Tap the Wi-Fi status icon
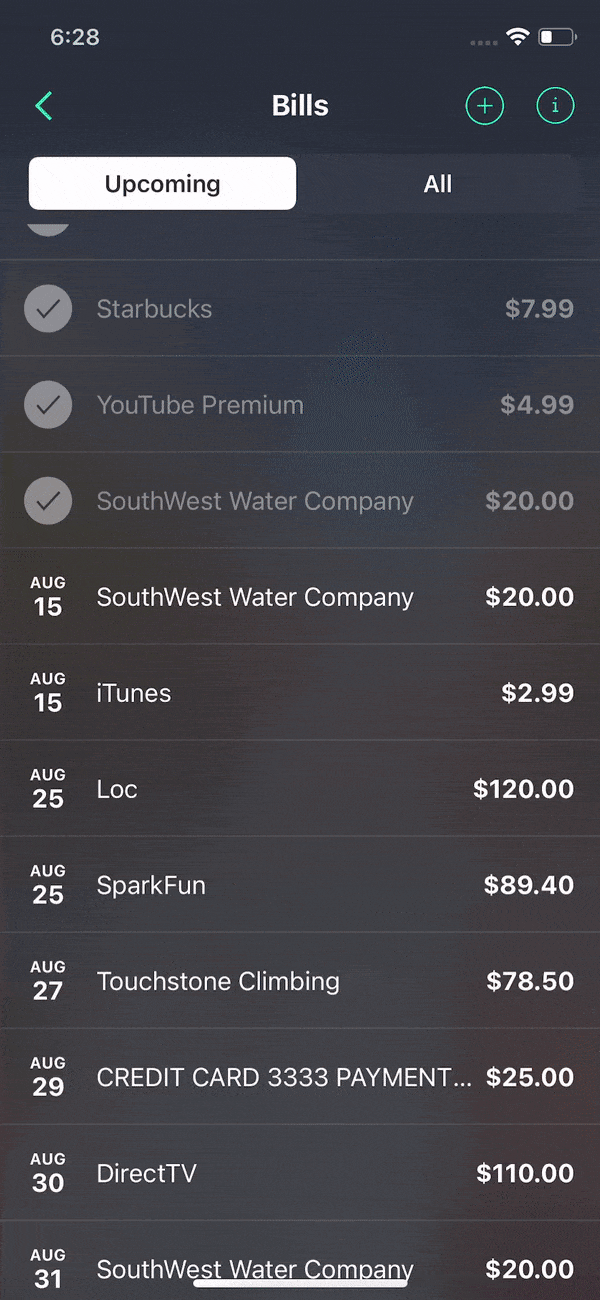 (x=517, y=37)
